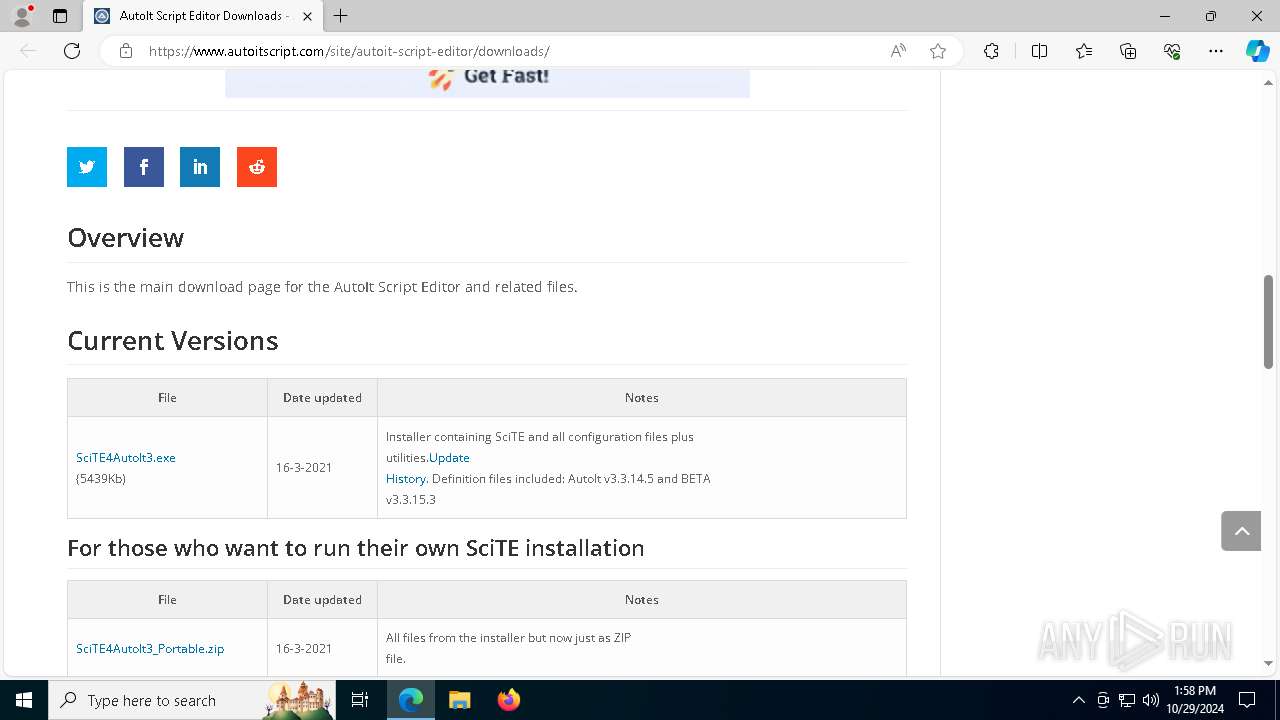Click the Windows search box
Viewport: 1280px width, 720px height.
pos(191,700)
